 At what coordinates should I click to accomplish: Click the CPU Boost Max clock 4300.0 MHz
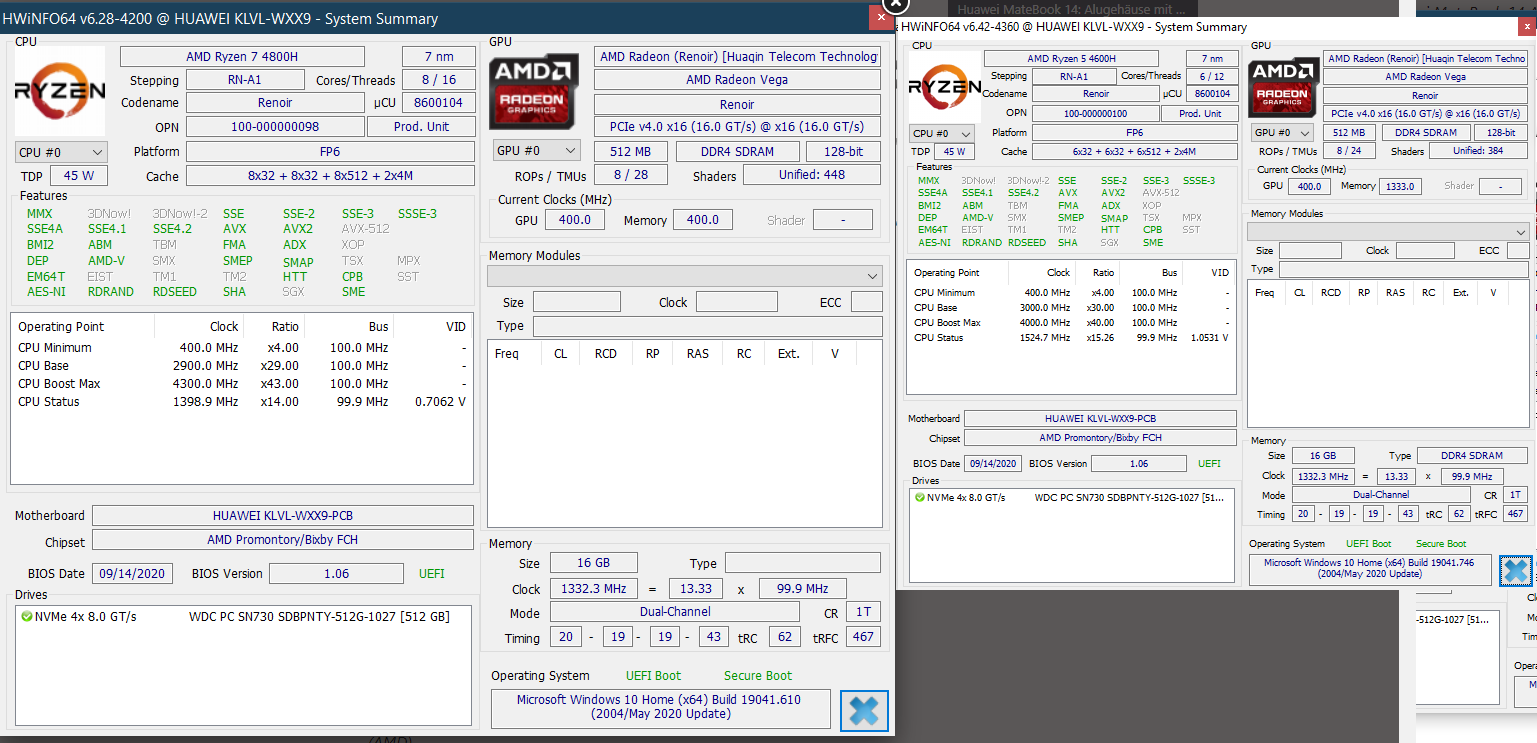tap(204, 384)
